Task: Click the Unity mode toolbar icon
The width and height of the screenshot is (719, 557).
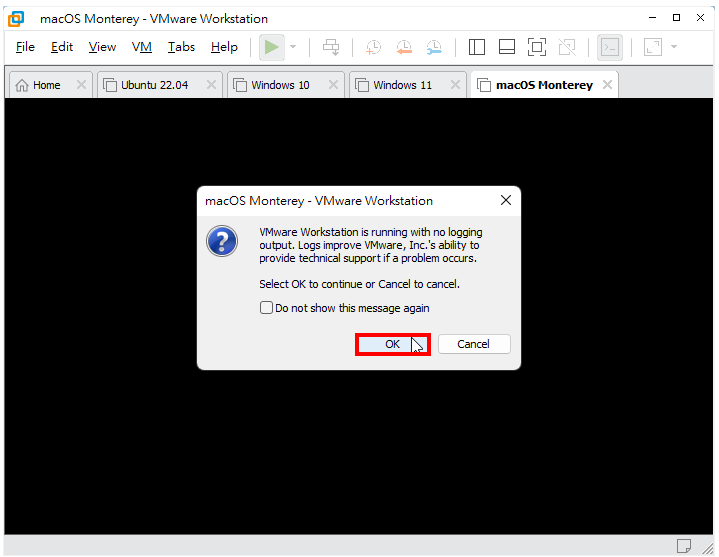Action: (x=567, y=47)
